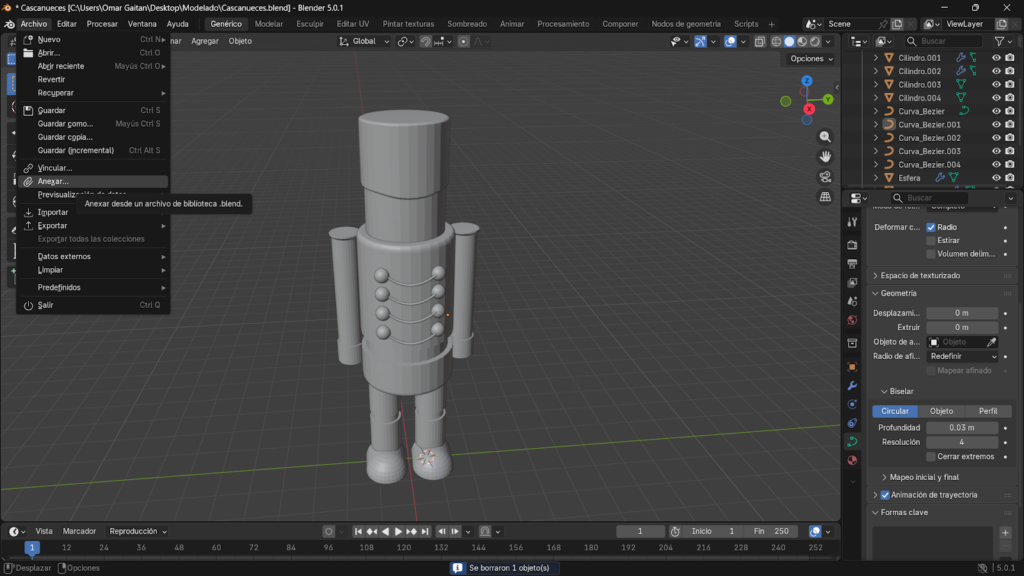Expand the Espacio de texturizado panel
The width and height of the screenshot is (1024, 576).
click(x=920, y=275)
